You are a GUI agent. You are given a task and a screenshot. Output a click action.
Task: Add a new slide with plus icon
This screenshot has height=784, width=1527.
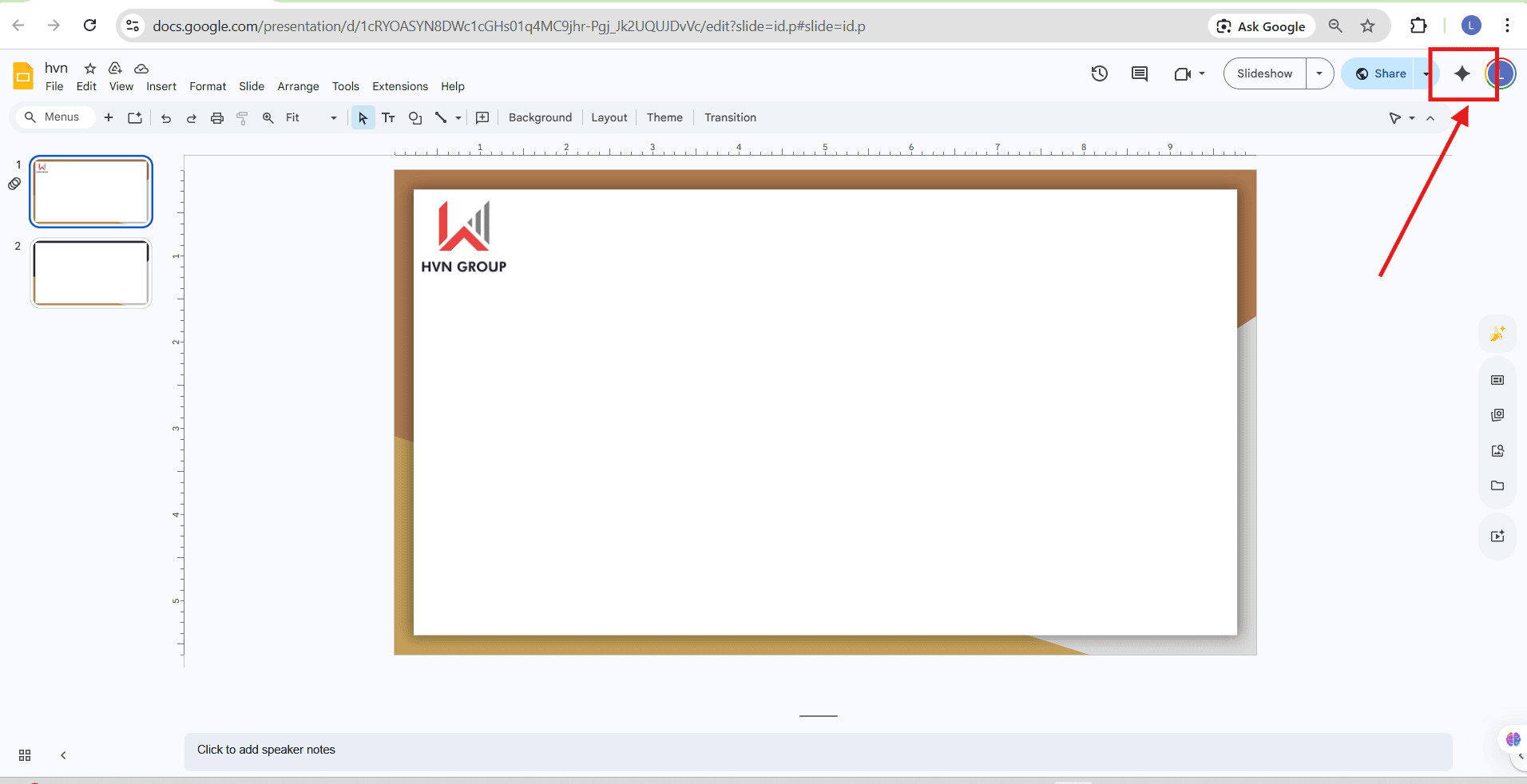click(x=109, y=117)
